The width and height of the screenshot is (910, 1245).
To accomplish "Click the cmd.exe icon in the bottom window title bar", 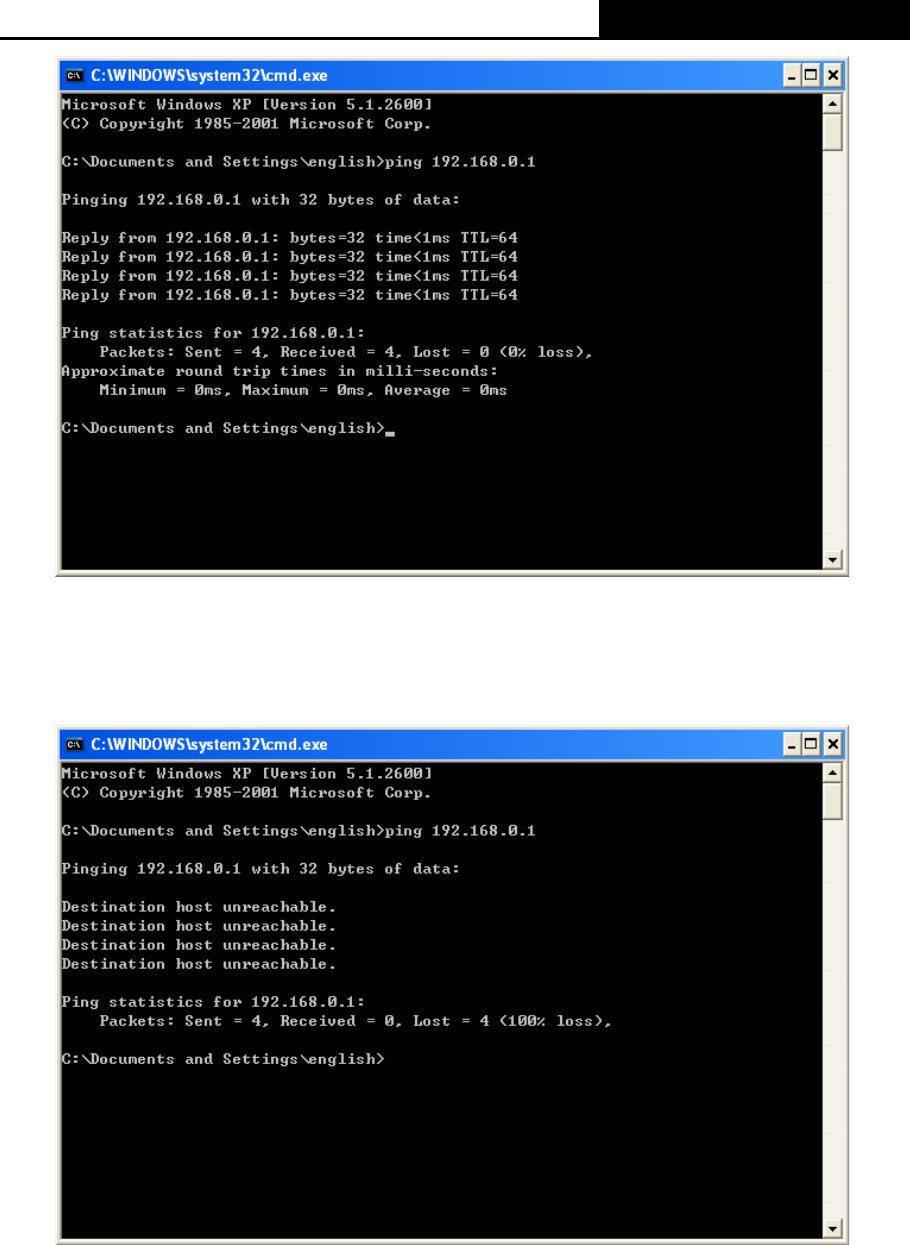I will pyautogui.click(x=74, y=744).
